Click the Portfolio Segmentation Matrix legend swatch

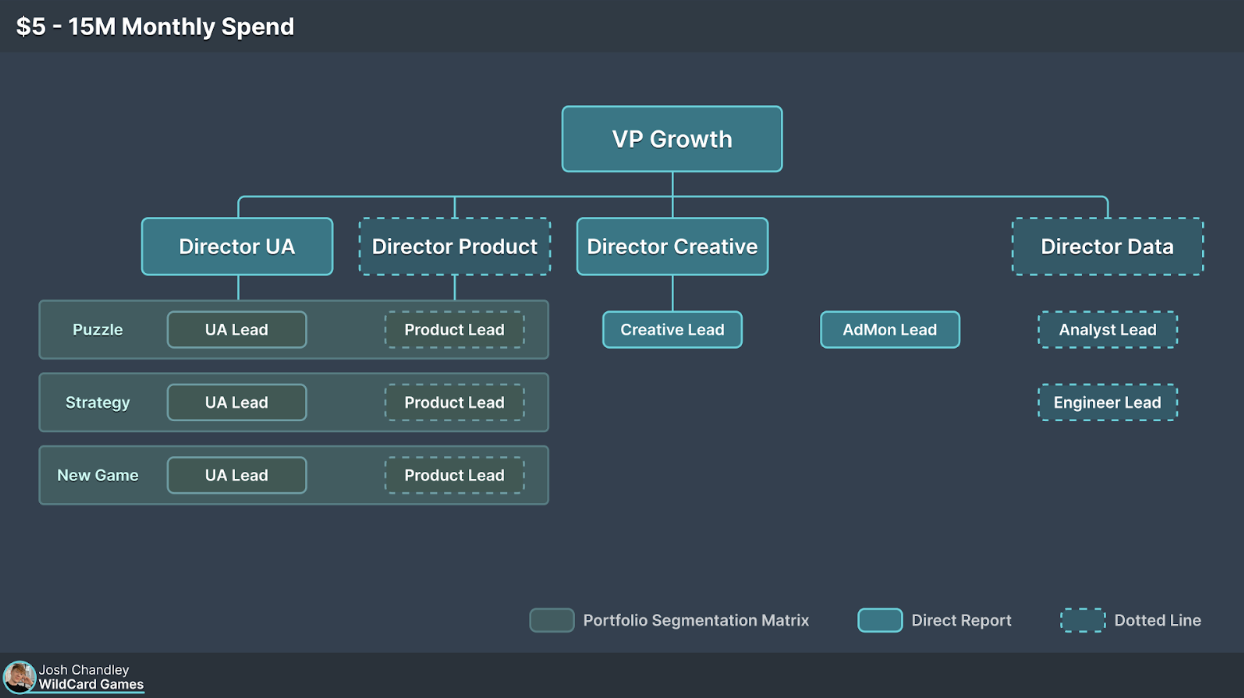[x=552, y=620]
